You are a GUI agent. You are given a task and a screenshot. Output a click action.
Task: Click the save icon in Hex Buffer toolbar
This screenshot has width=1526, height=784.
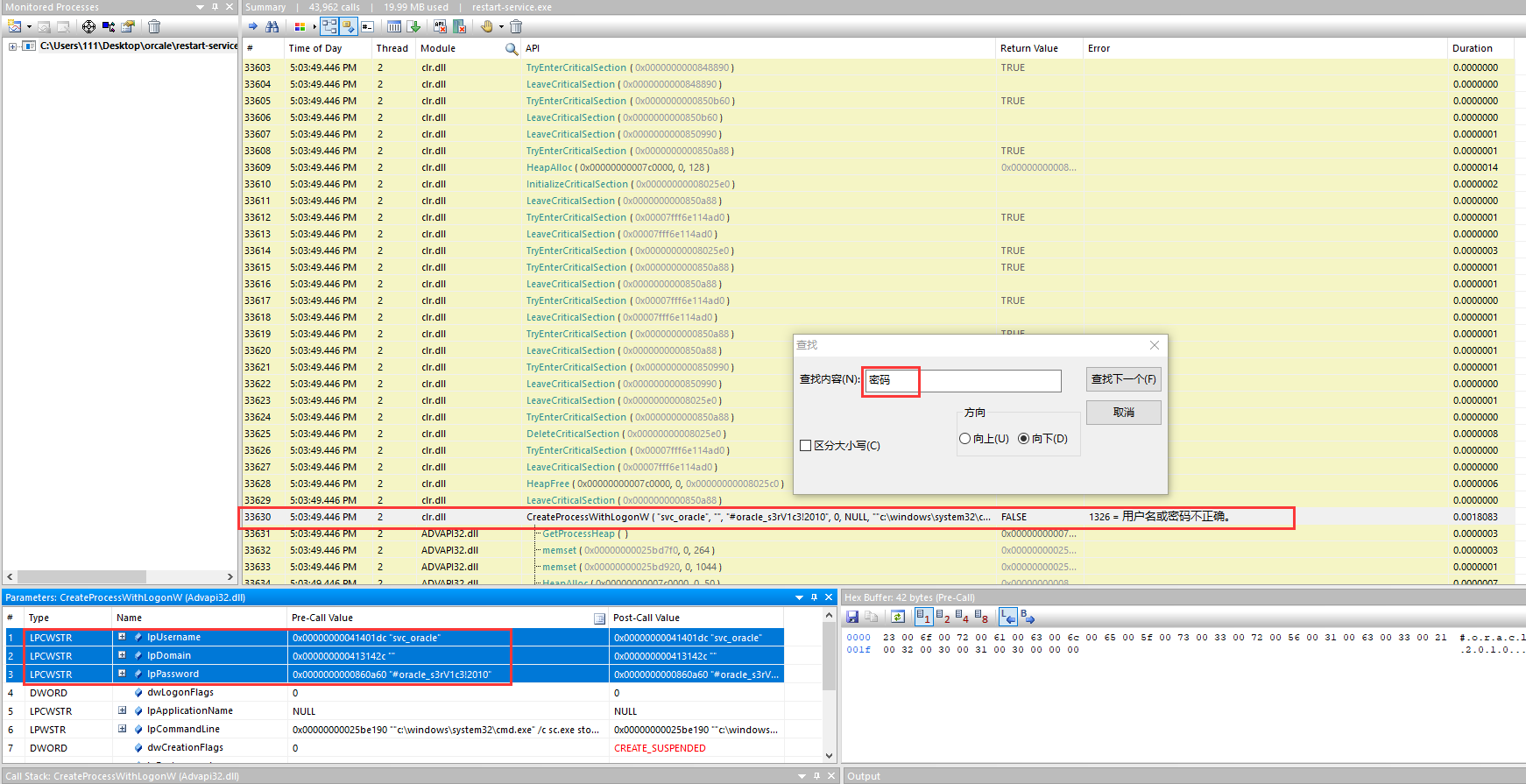(852, 618)
